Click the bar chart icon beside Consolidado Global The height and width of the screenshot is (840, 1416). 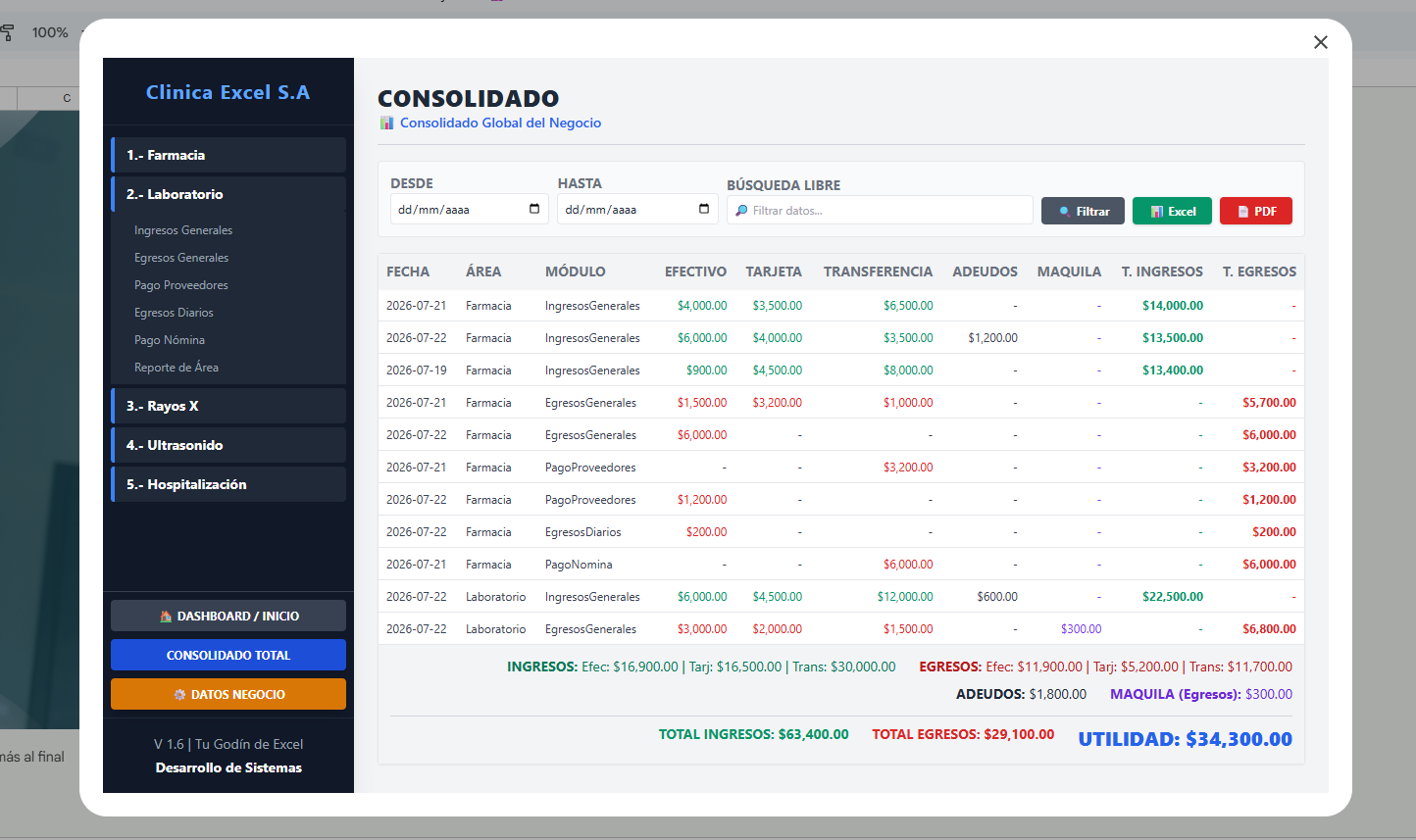coord(386,123)
